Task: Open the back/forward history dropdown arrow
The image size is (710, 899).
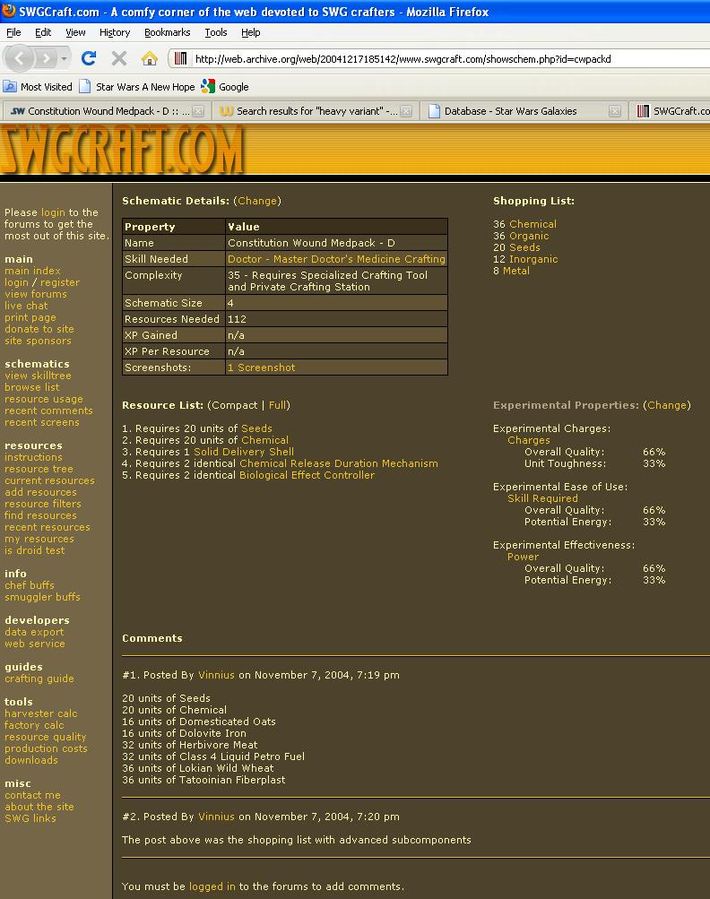Action: 65,59
